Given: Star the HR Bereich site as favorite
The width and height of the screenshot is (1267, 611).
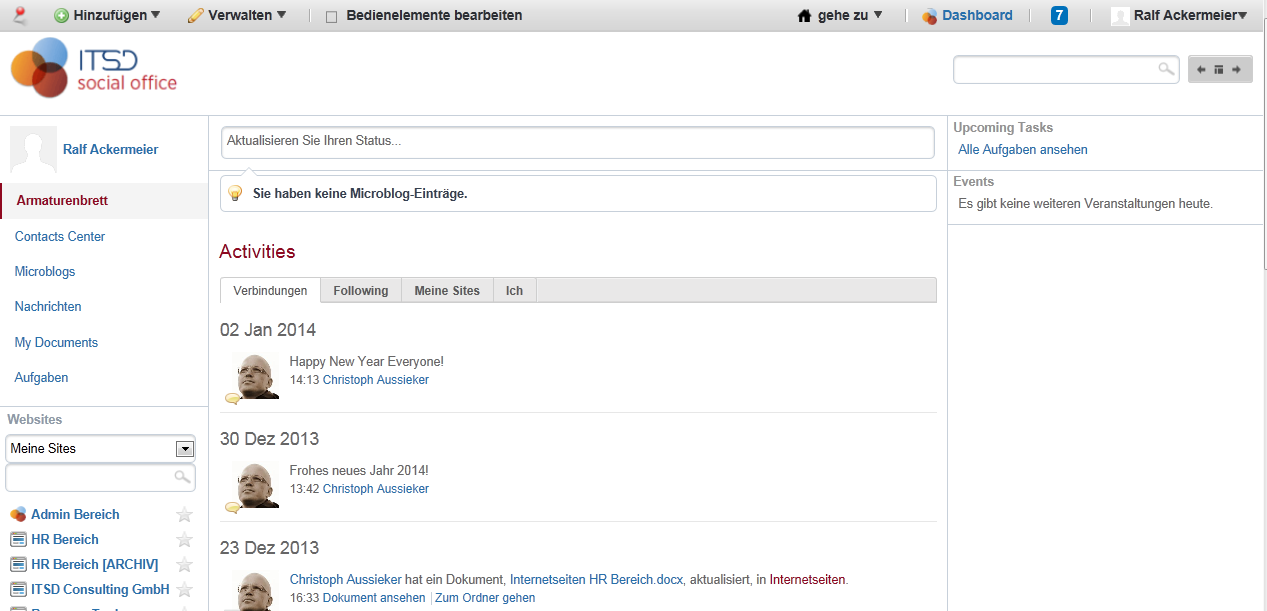Looking at the screenshot, I should tap(184, 540).
